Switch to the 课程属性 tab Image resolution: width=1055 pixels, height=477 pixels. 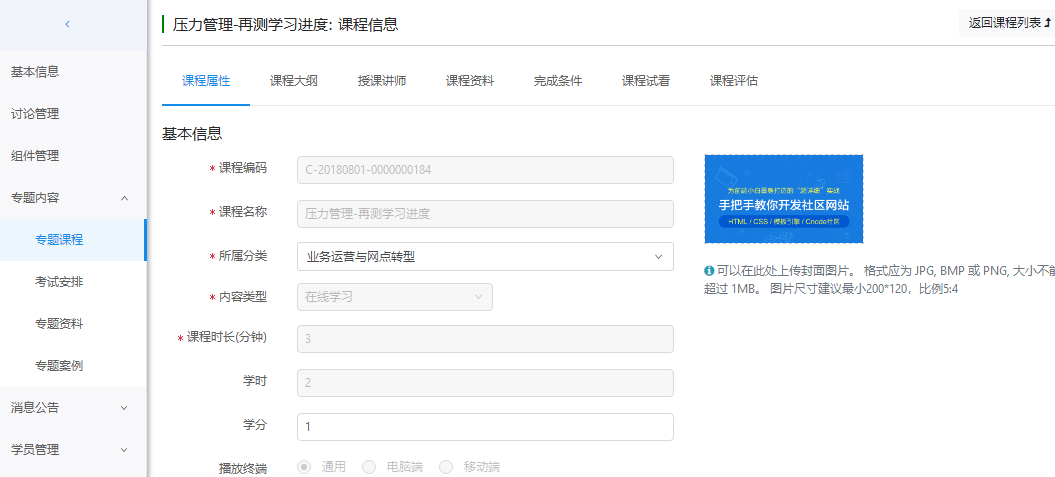point(206,81)
